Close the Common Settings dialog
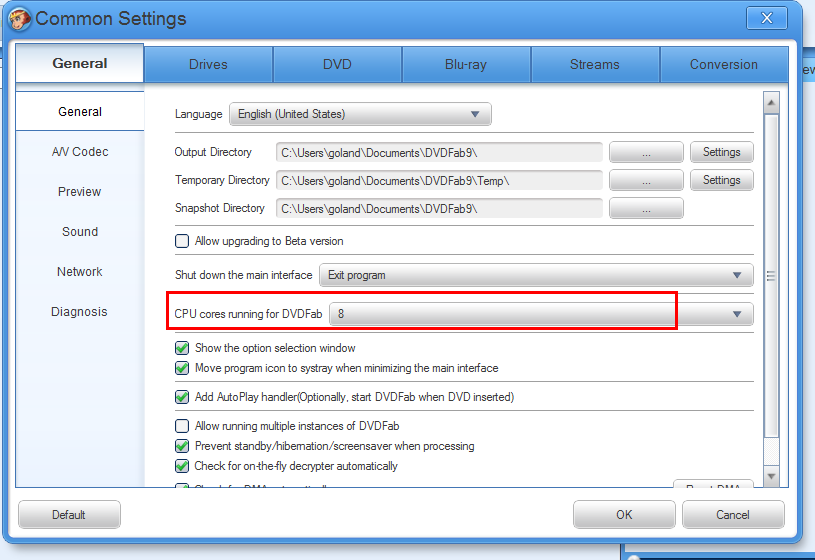815x560 pixels. click(x=767, y=18)
